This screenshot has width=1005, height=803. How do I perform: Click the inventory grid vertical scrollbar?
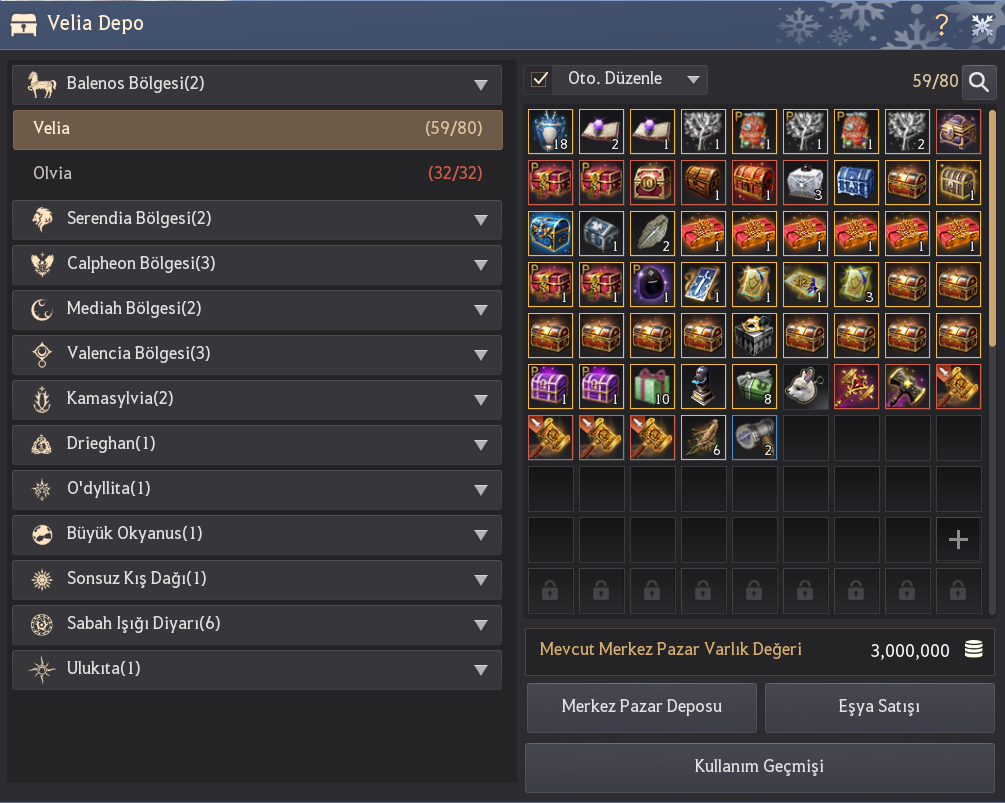[992, 231]
